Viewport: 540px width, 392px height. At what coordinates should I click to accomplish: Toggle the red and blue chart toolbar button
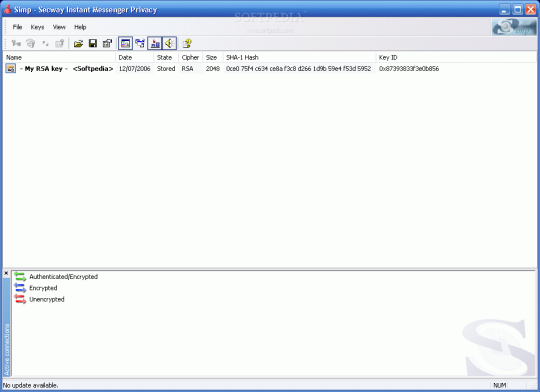pos(155,43)
